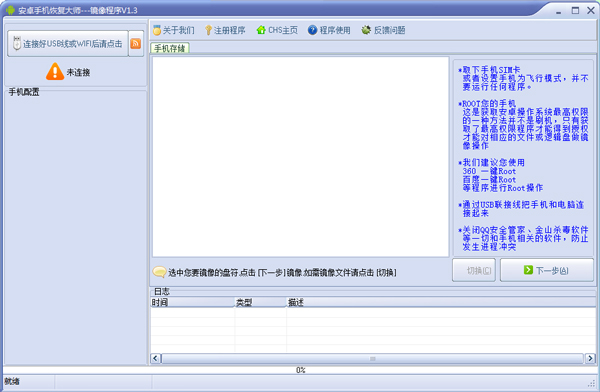This screenshot has height=392, width=600.
Task: Click the 就绪 status bar text
Action: (x=12, y=381)
